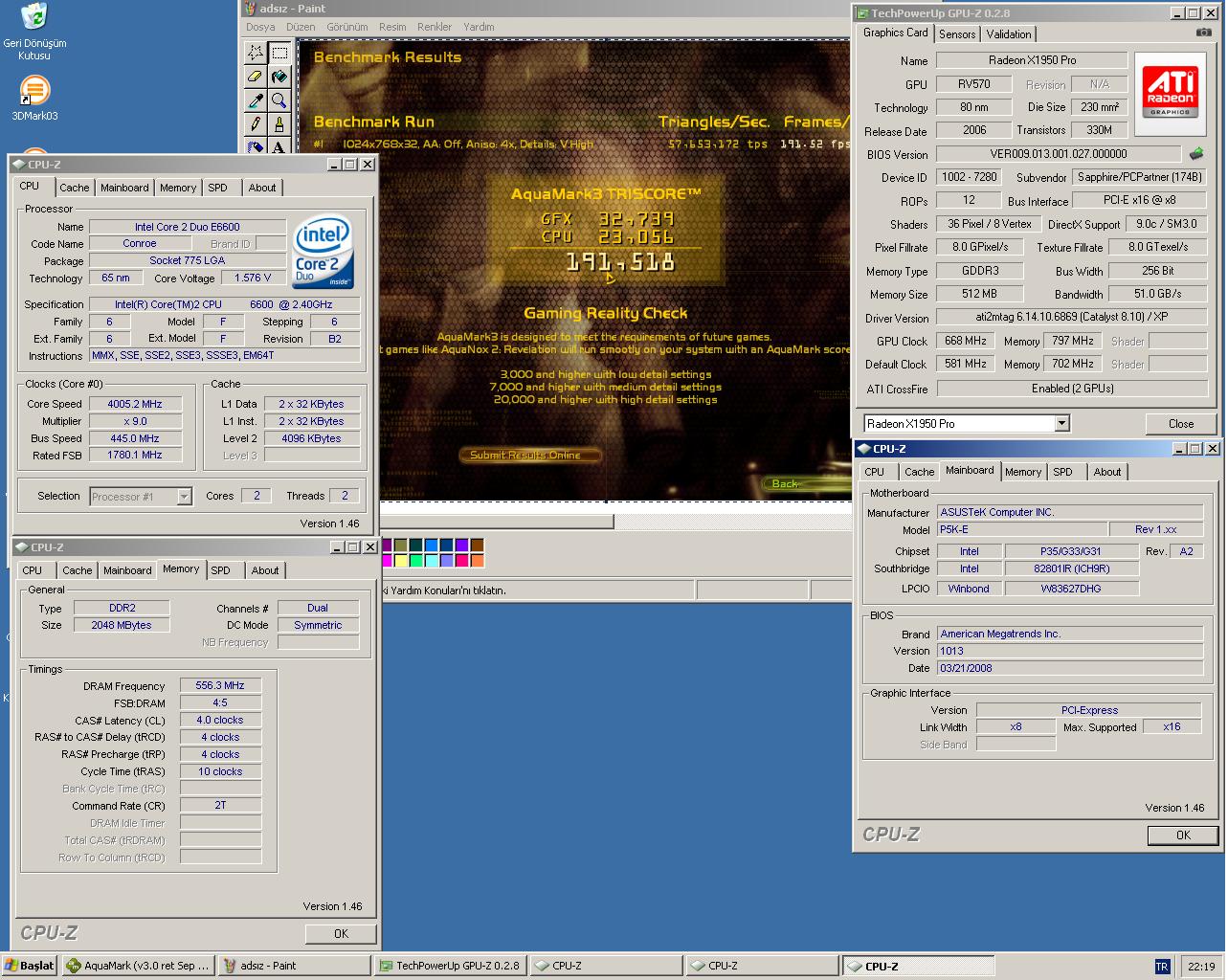The height and width of the screenshot is (980, 1228).
Task: Pick the Airbrush spray tool in Paint
Action: (x=256, y=146)
